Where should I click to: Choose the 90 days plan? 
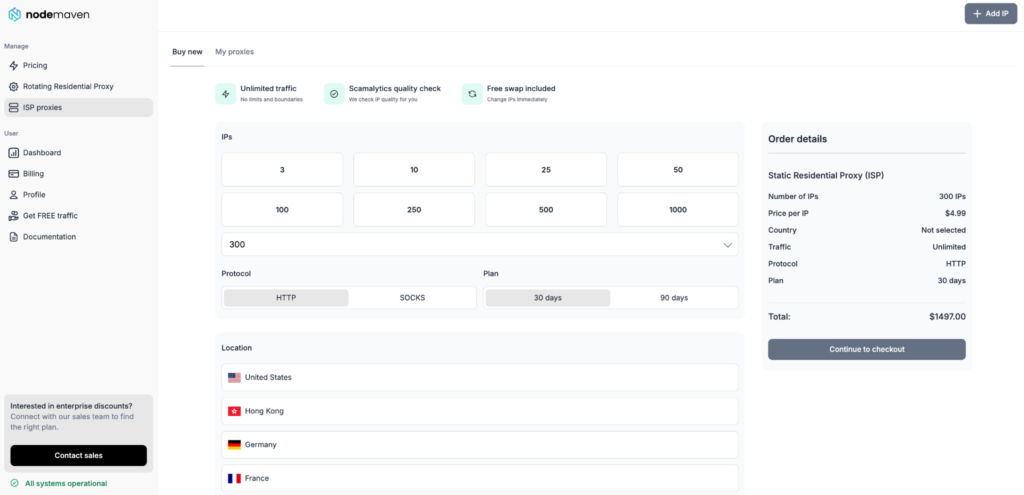point(674,298)
